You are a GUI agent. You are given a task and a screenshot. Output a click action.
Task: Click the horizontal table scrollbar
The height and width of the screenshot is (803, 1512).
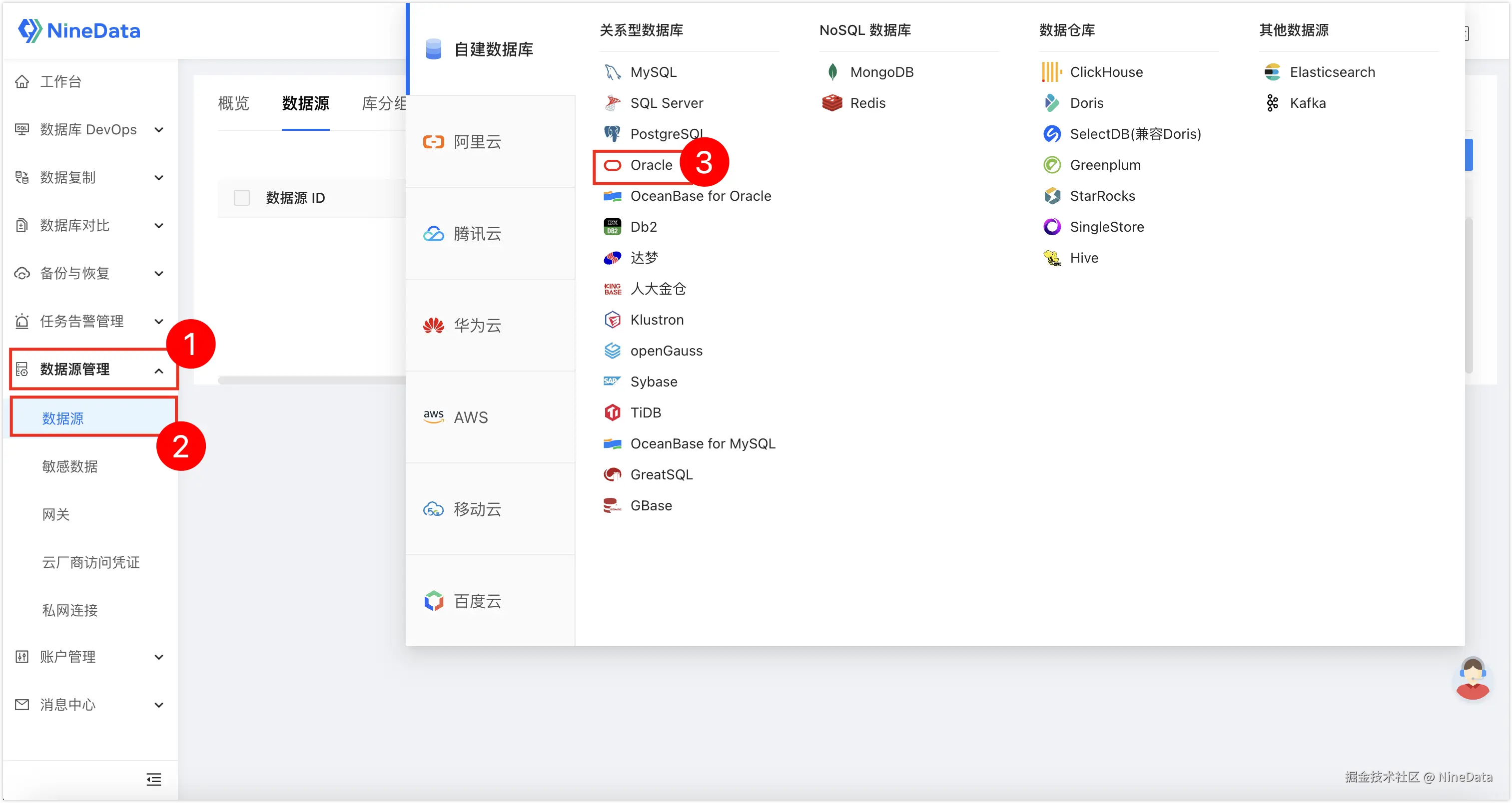[311, 380]
